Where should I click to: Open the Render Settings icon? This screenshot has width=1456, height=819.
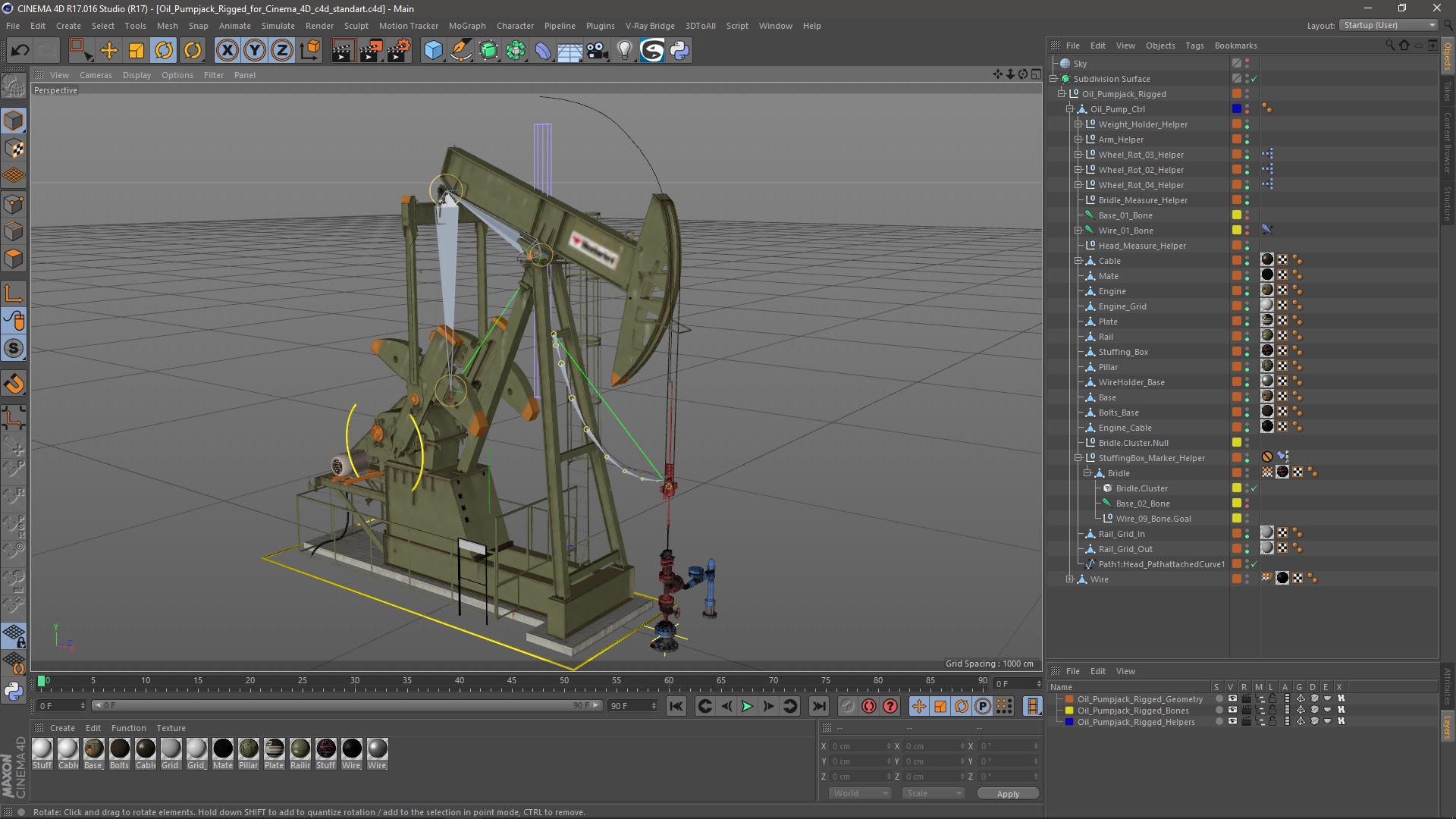(x=399, y=51)
